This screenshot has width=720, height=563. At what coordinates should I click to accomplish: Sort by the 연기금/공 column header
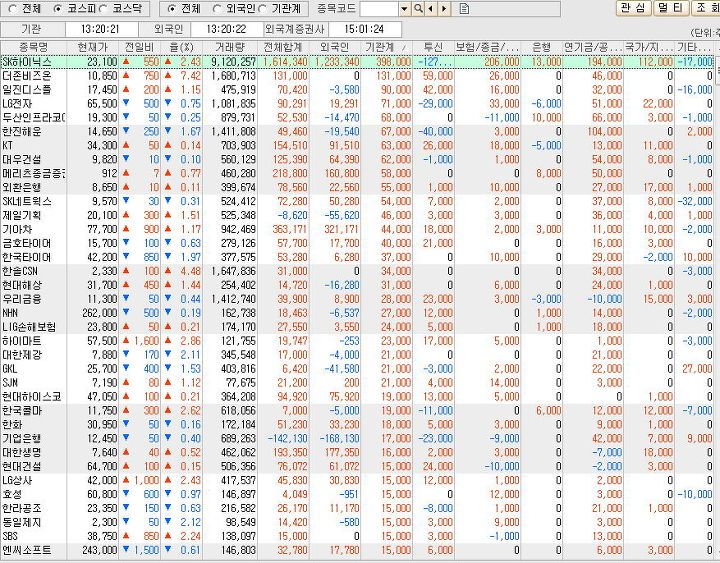[x=593, y=47]
